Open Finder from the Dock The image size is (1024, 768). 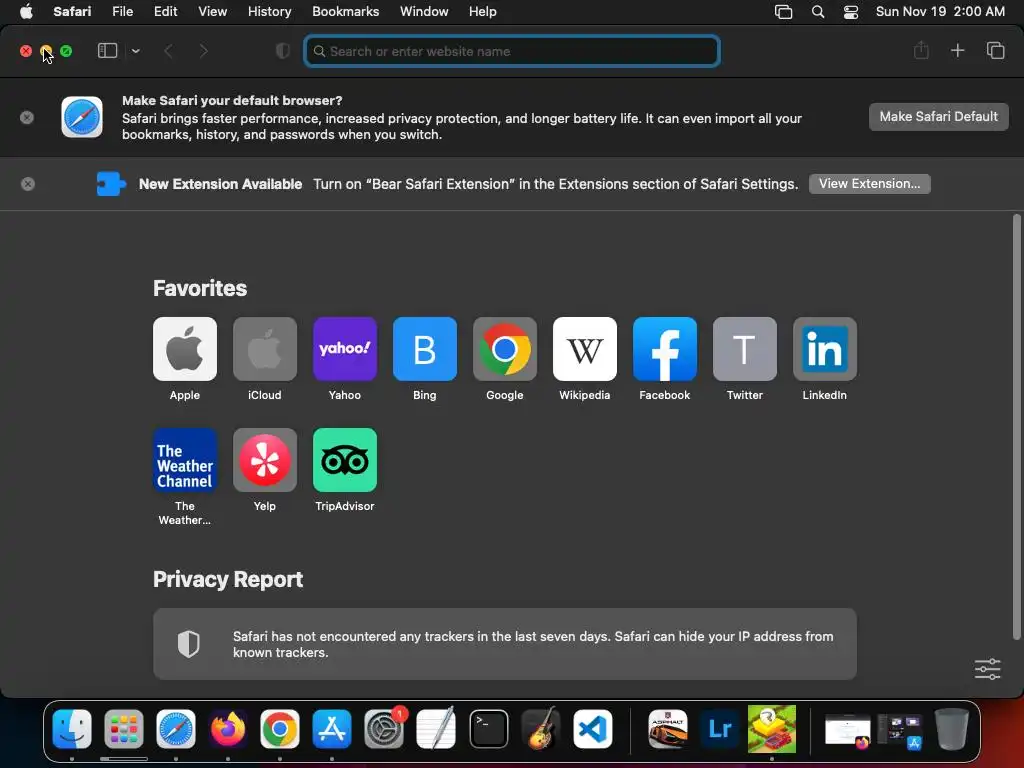[72, 728]
